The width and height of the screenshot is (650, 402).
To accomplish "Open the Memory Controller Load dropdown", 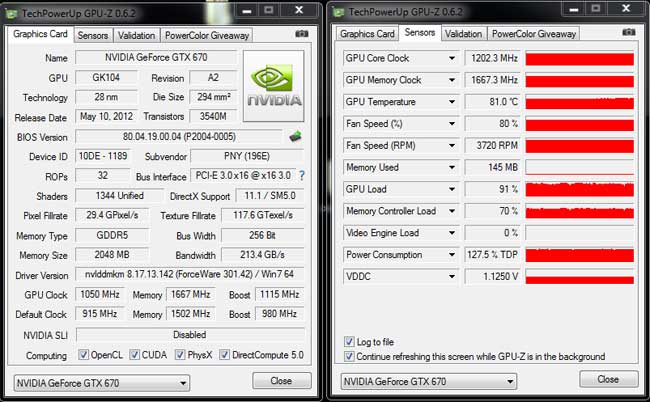I will tap(452, 211).
